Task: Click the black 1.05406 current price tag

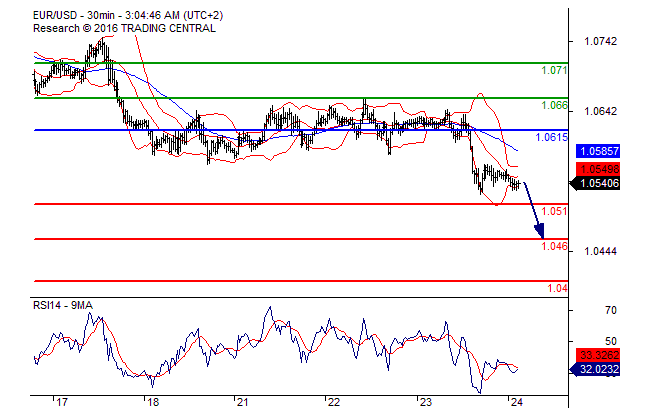Action: pos(595,183)
